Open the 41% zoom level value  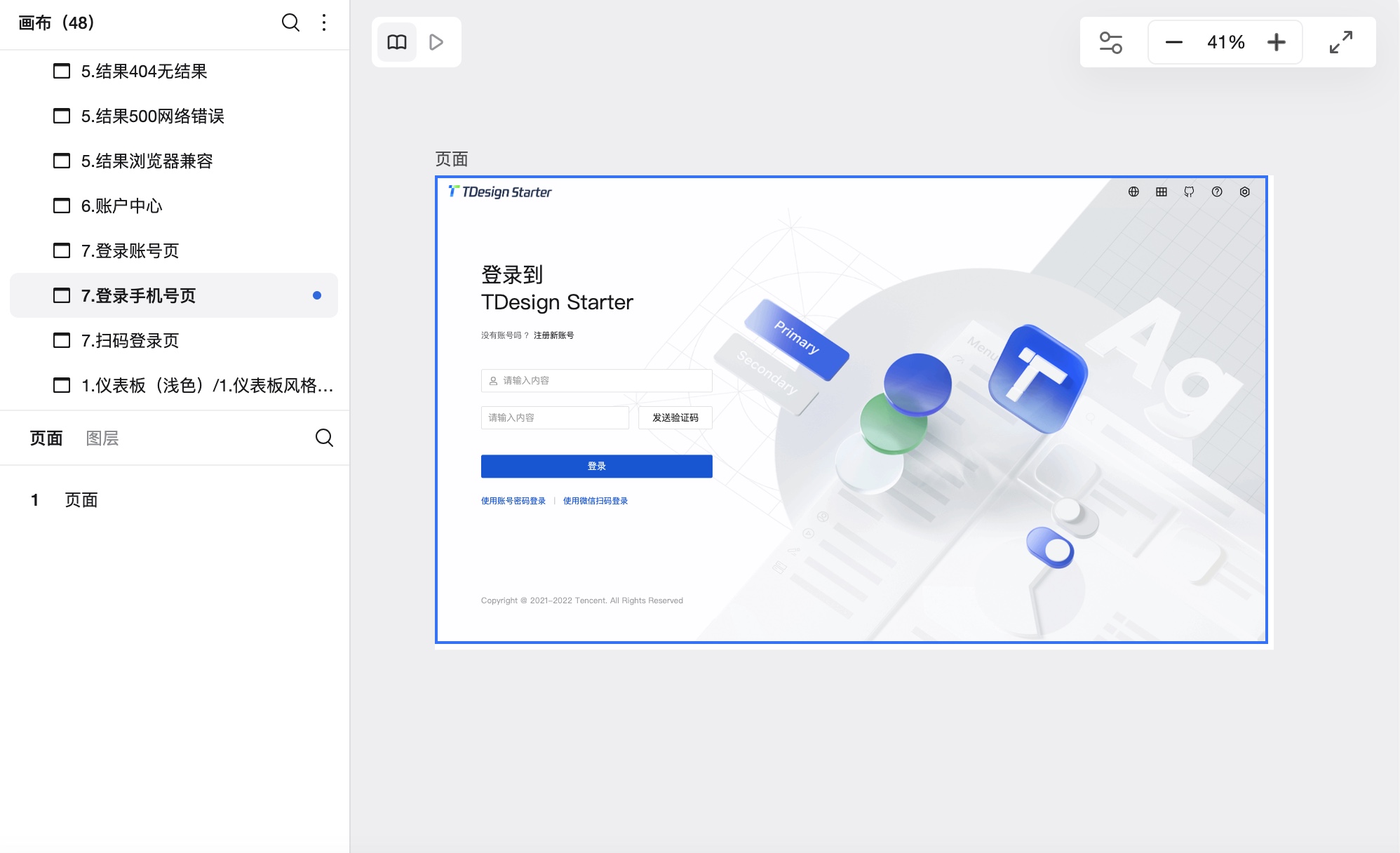coord(1225,42)
